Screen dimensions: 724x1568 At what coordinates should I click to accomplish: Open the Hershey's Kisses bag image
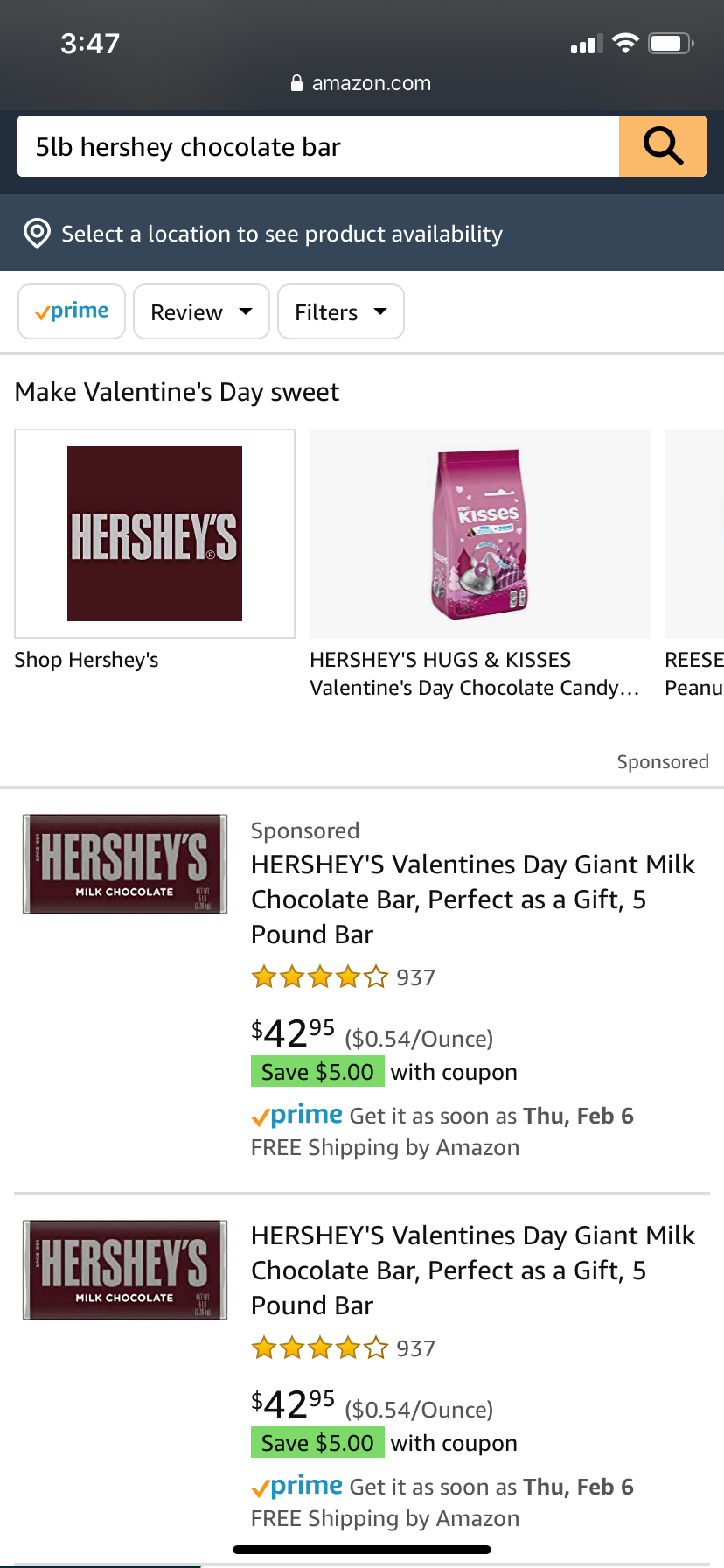click(479, 534)
